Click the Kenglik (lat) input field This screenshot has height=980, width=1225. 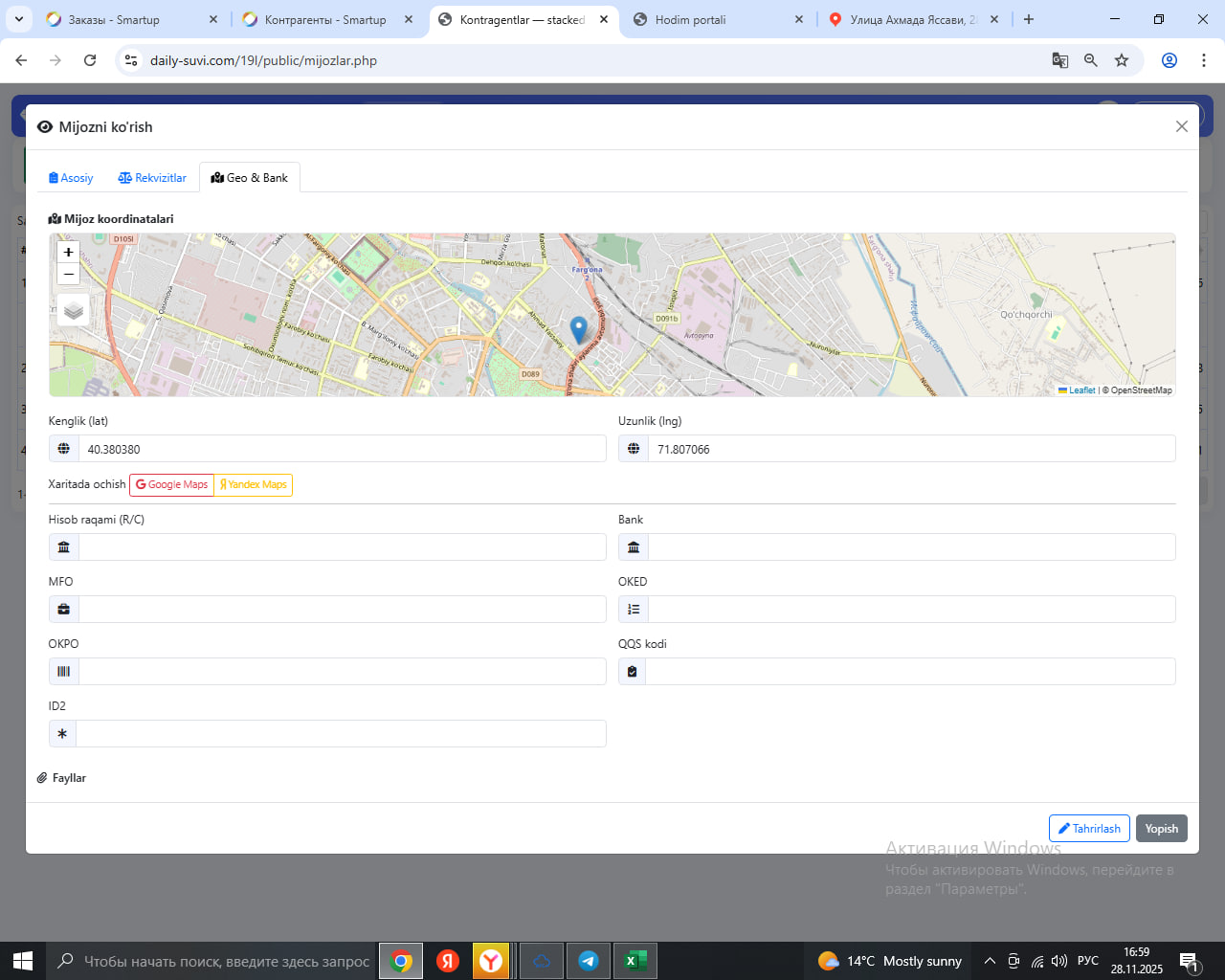point(342,449)
